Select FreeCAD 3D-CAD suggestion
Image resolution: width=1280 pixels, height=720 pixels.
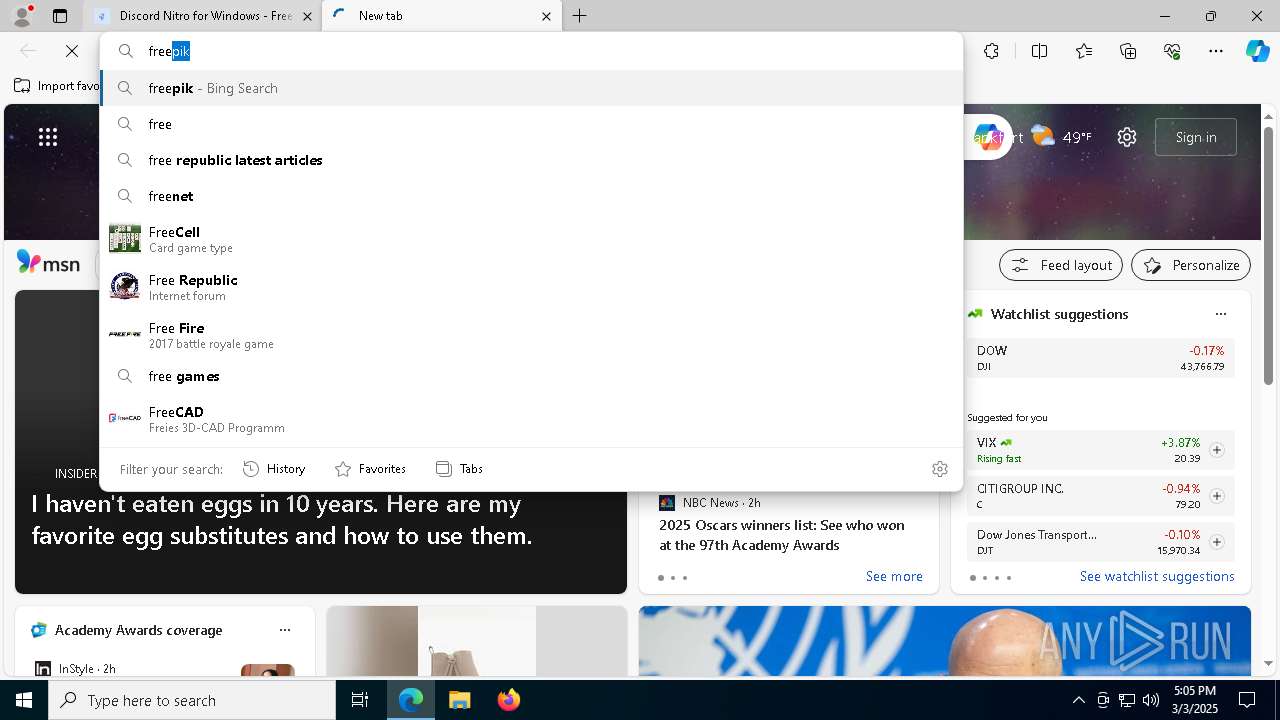531,419
